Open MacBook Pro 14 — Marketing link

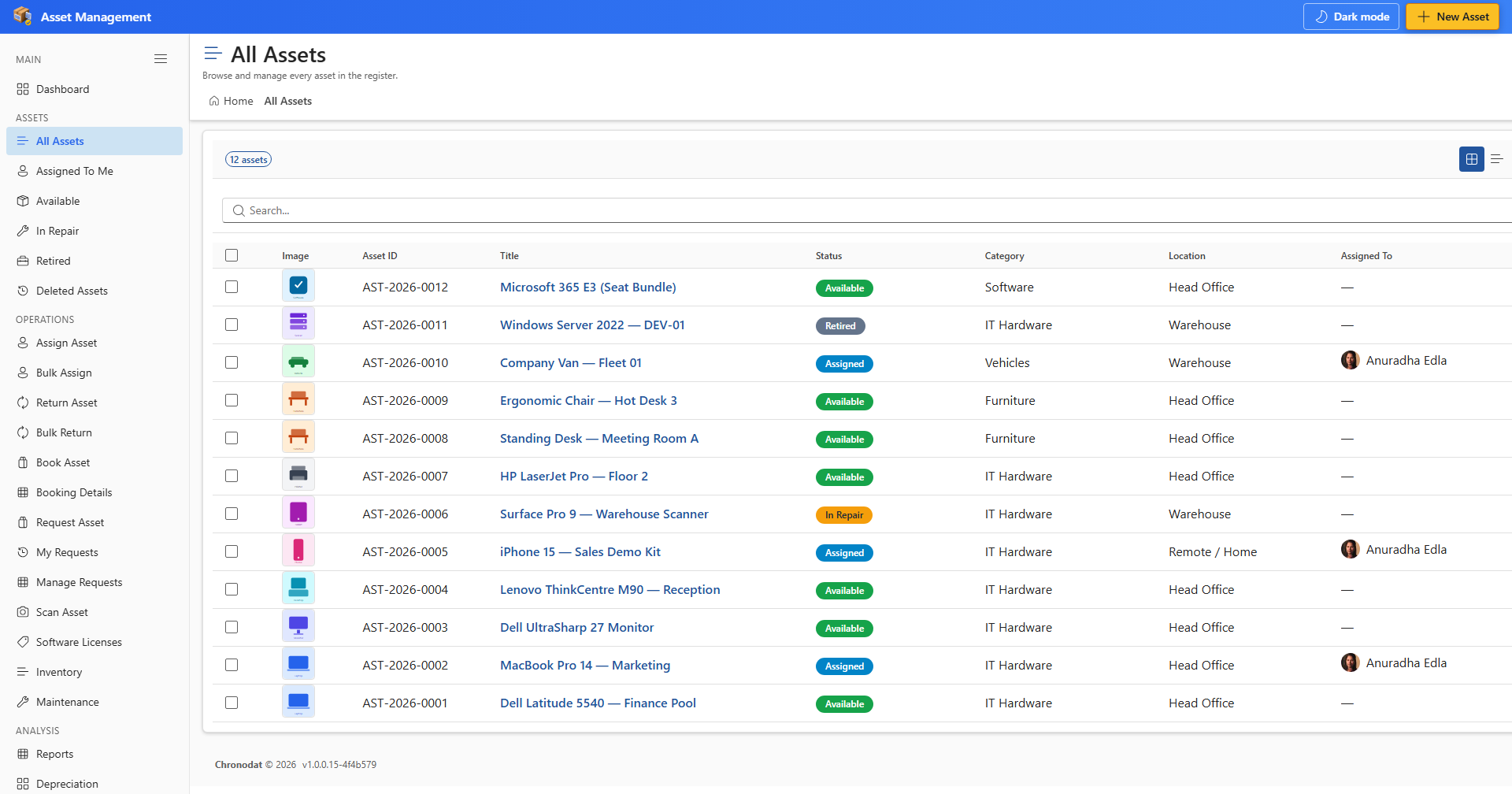[585, 666]
